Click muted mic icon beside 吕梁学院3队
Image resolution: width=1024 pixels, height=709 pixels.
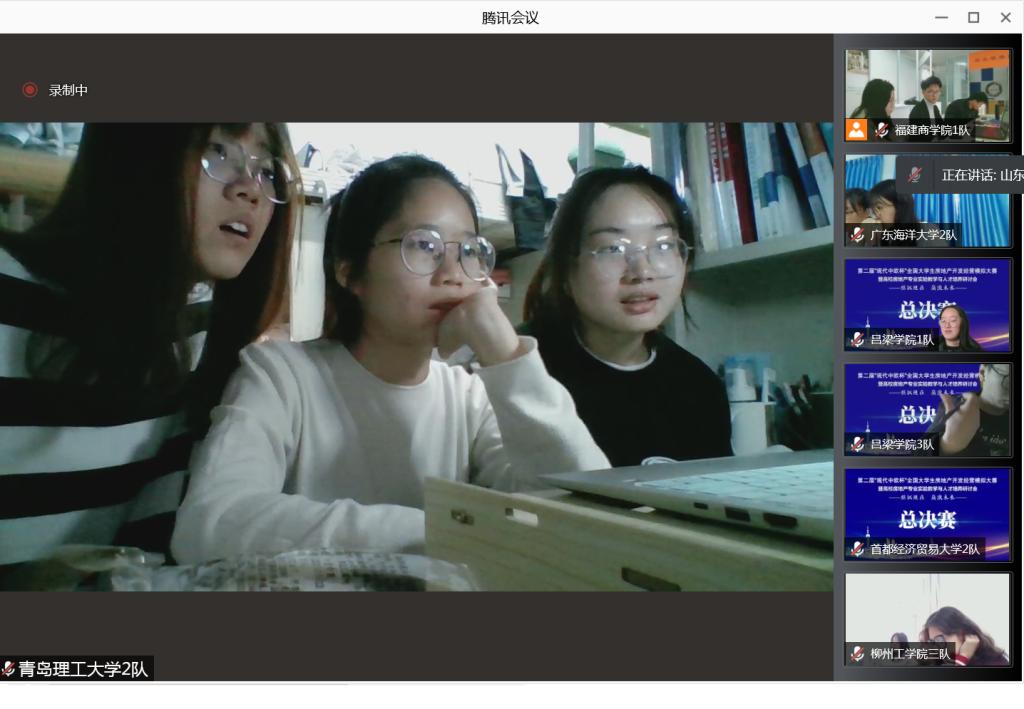coord(857,444)
